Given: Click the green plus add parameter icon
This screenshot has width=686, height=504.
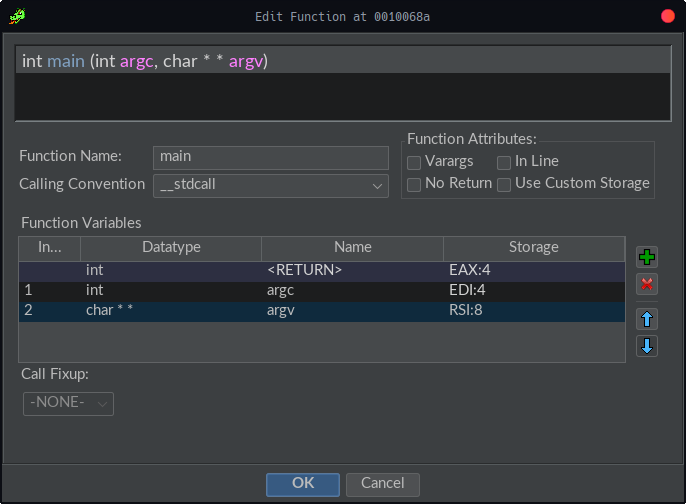Looking at the screenshot, I should (647, 257).
